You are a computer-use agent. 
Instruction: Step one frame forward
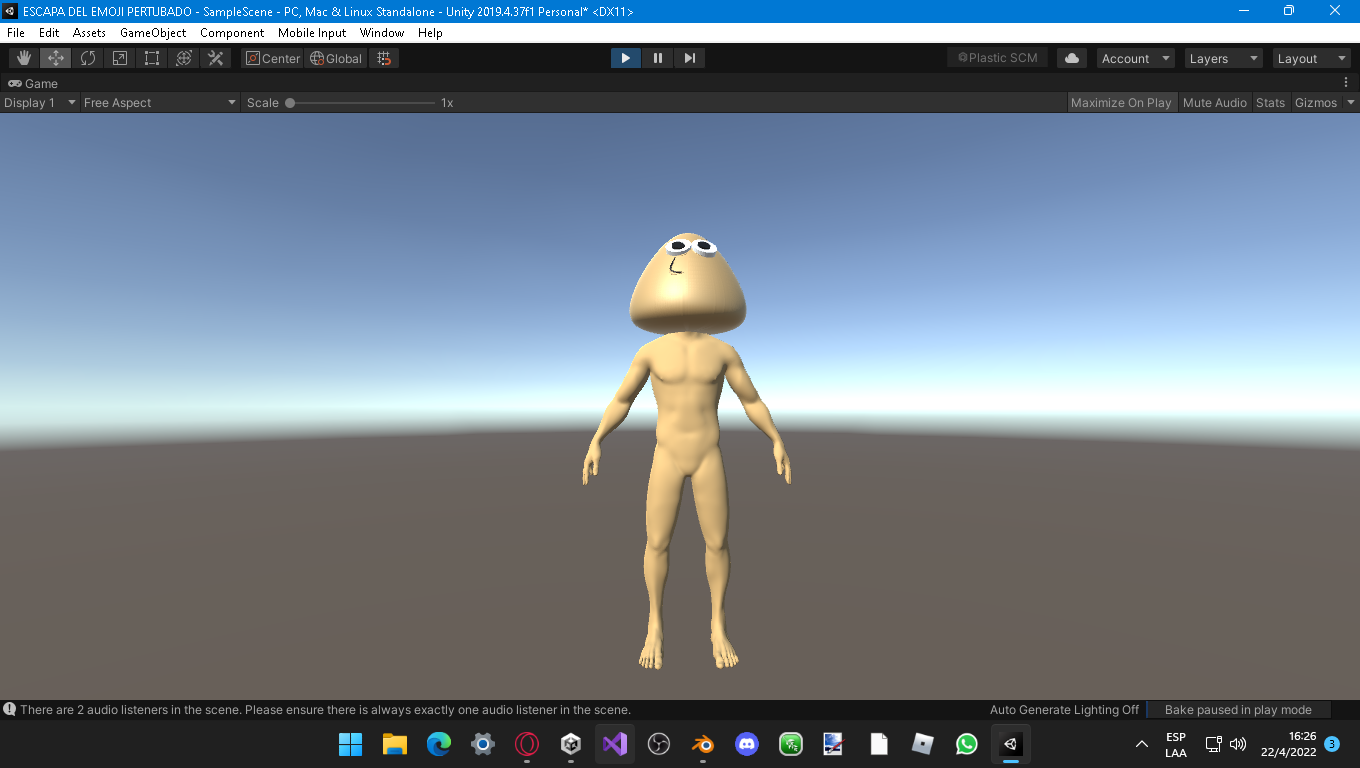[690, 58]
